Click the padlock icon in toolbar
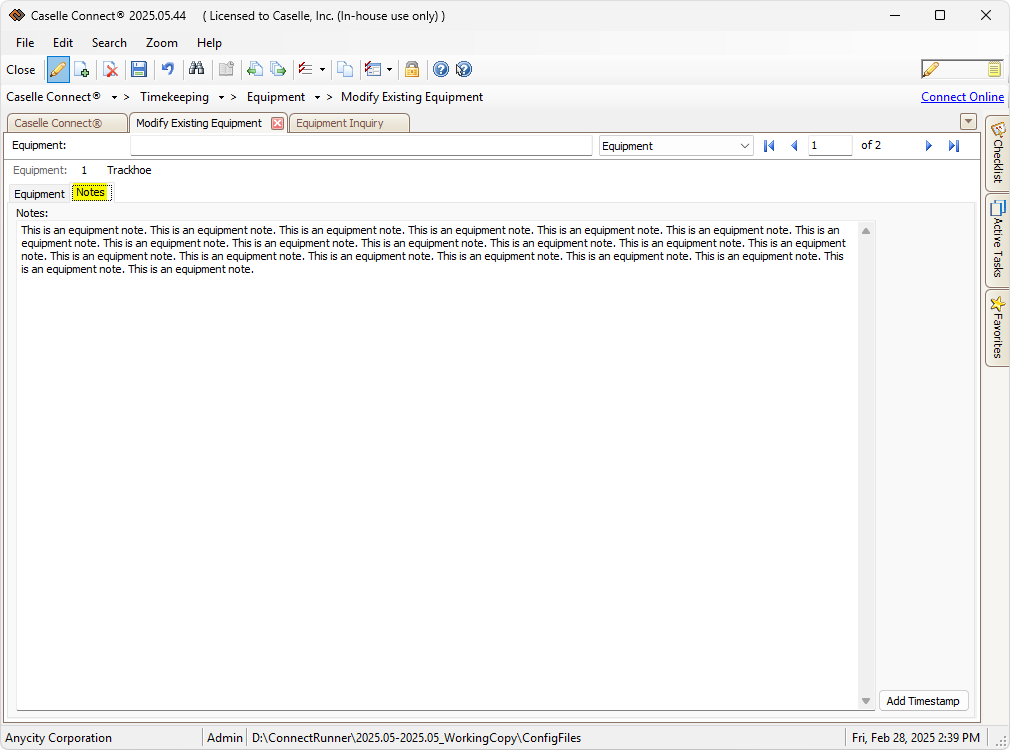The height and width of the screenshot is (750, 1010). [x=411, y=70]
